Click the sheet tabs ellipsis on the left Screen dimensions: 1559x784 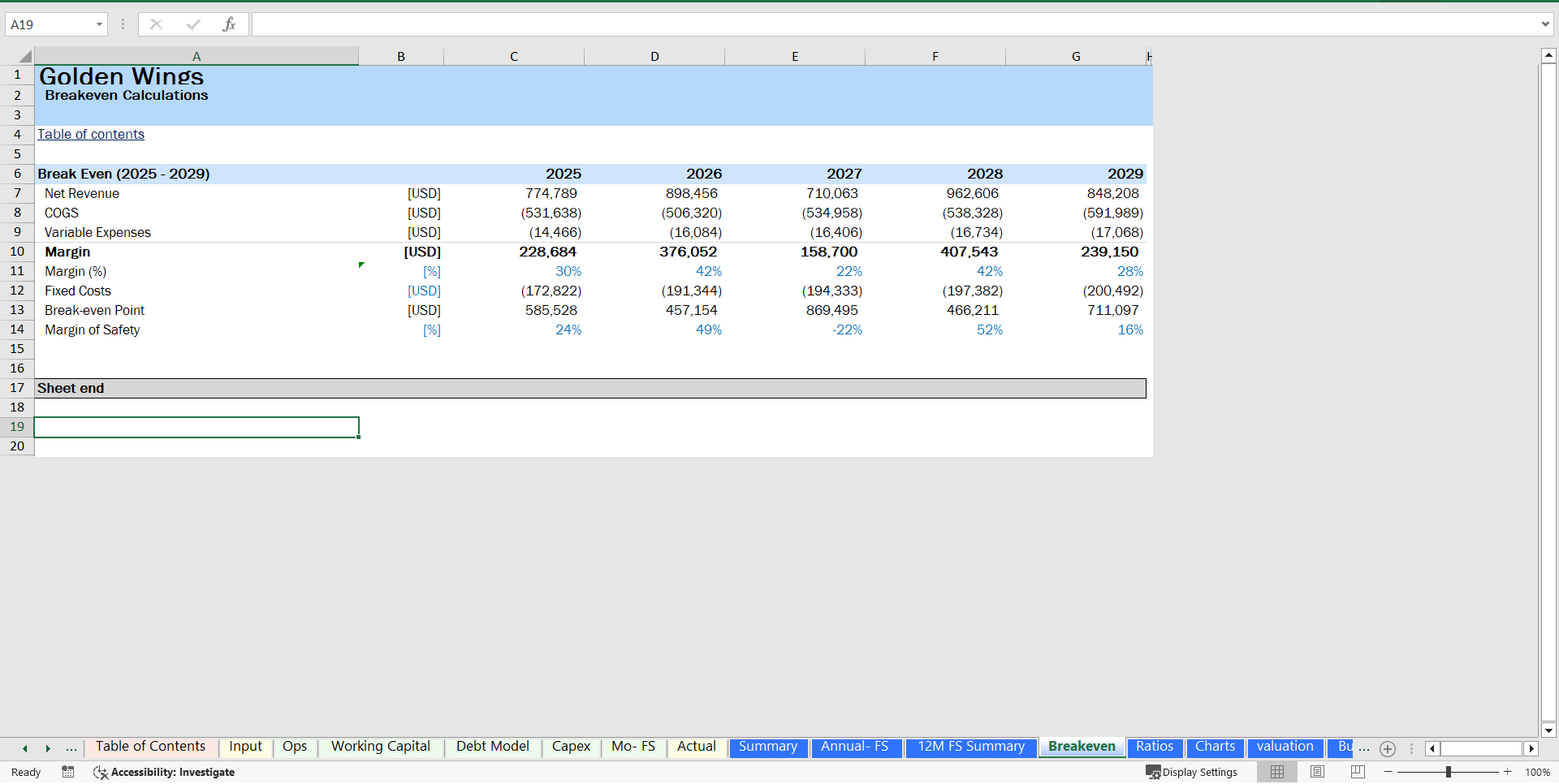71,748
